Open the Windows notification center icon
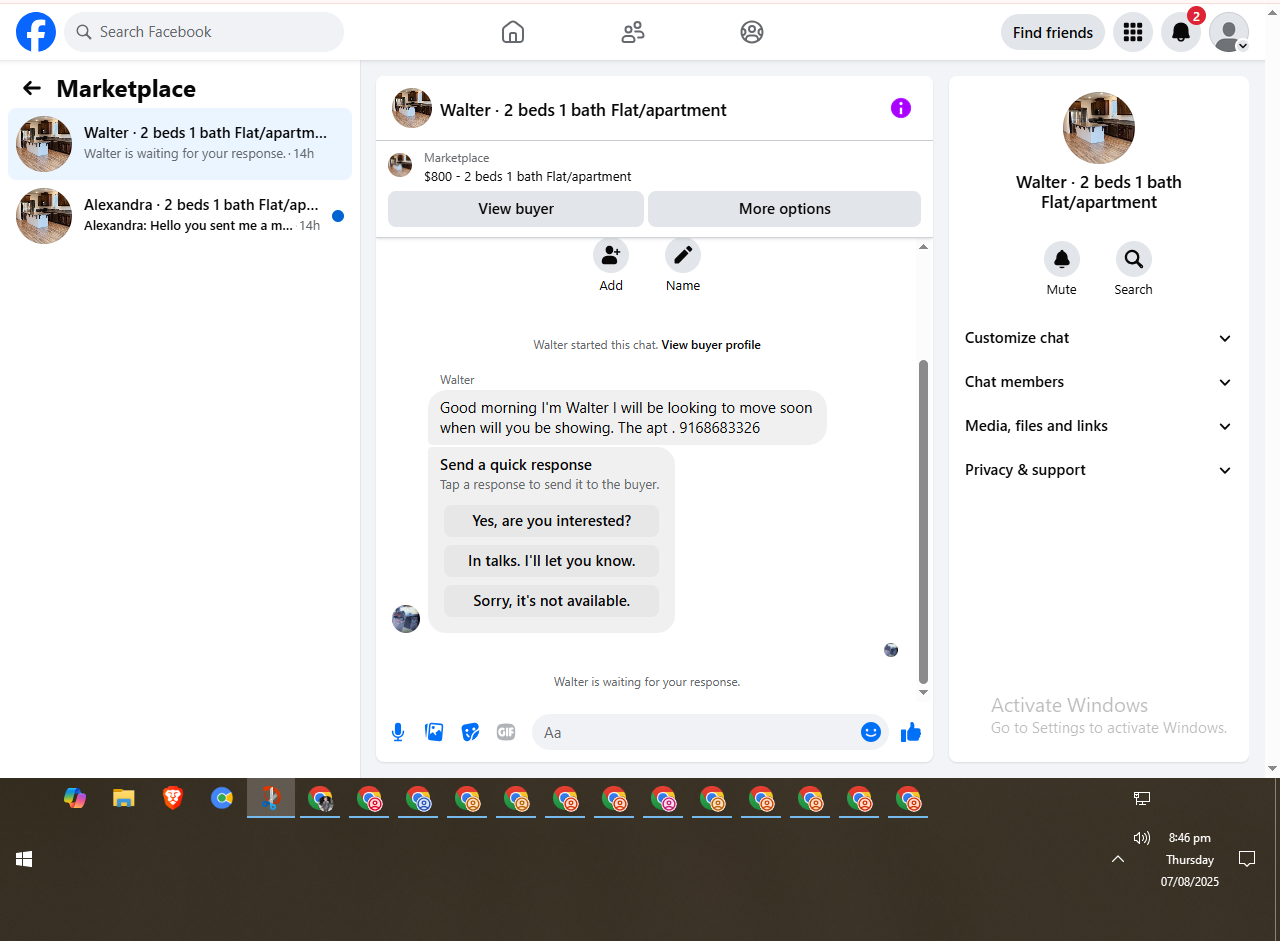 tap(1247, 859)
